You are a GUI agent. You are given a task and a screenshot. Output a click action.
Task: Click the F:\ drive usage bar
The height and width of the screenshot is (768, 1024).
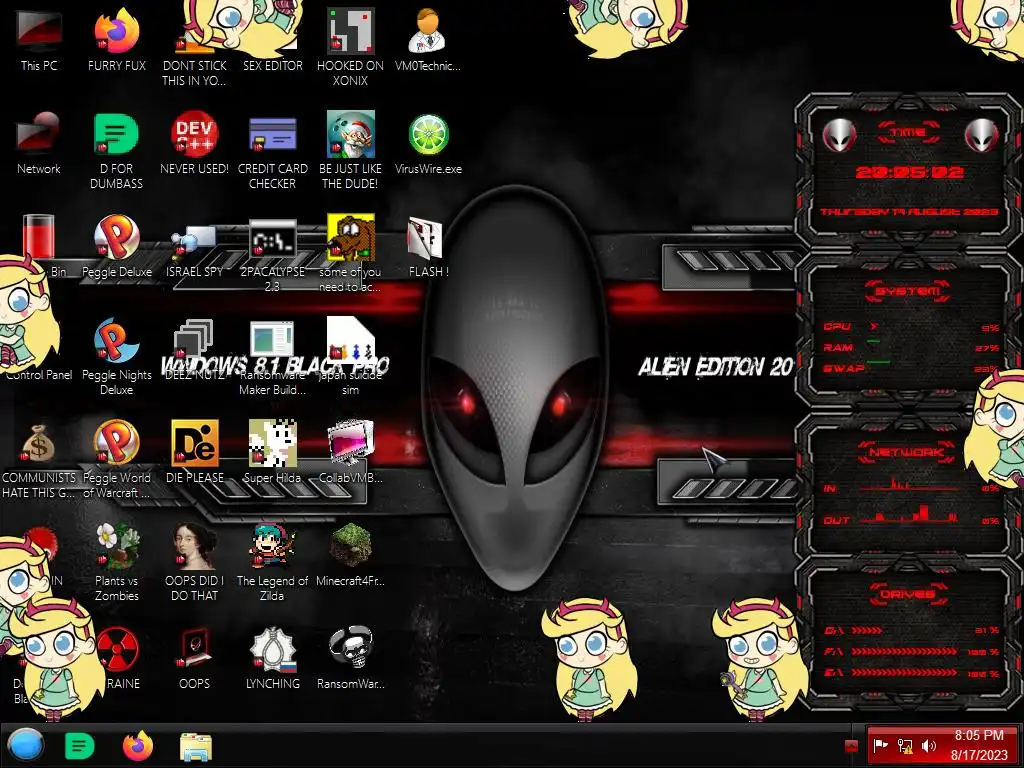[x=904, y=651]
